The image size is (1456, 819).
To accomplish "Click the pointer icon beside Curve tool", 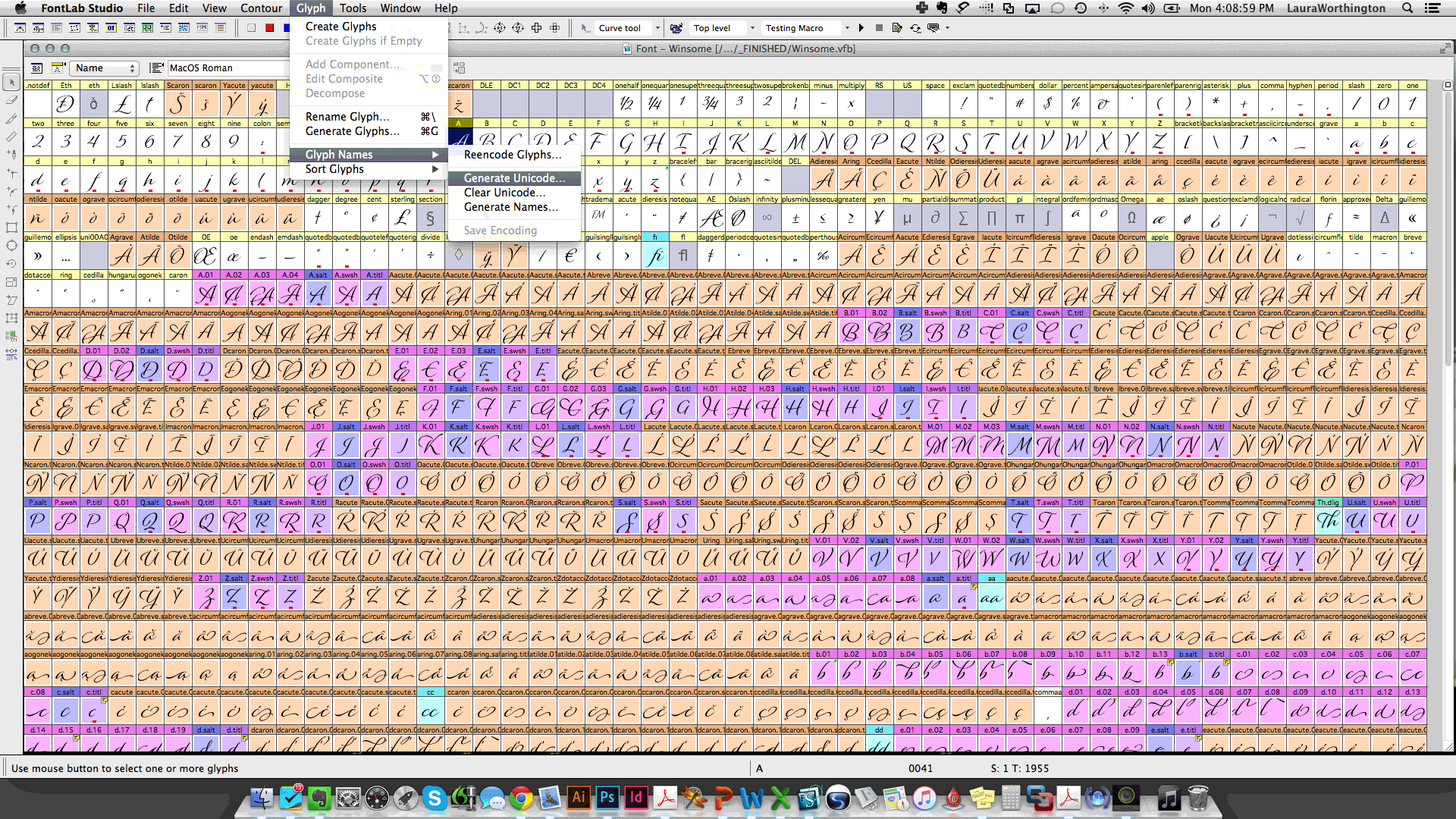I will [585, 28].
